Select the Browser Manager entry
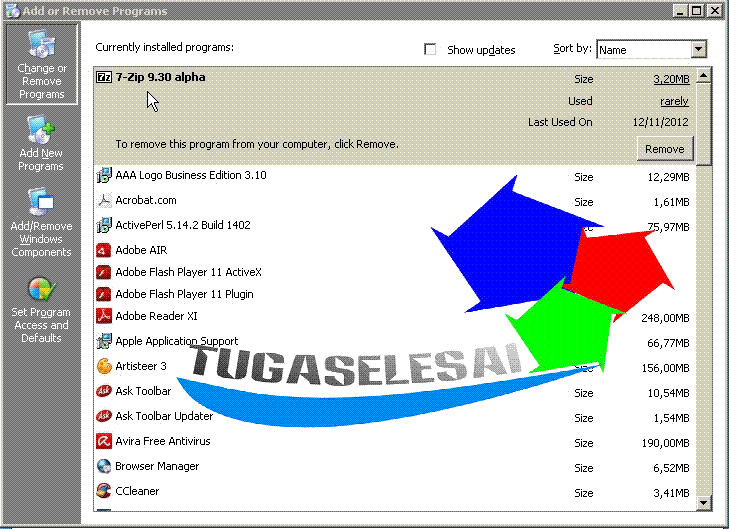 tap(394, 466)
